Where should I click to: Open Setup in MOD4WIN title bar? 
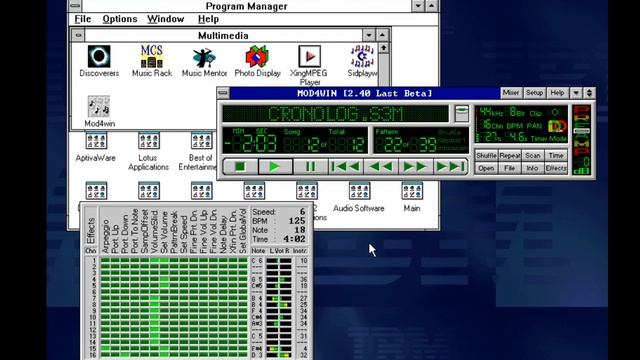coord(534,93)
